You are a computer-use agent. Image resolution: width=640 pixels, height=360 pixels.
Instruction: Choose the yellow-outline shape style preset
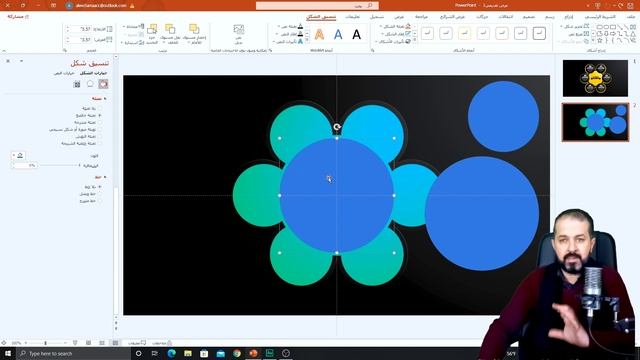464,33
